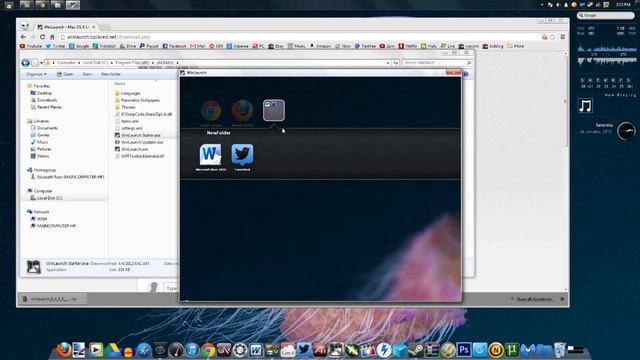The width and height of the screenshot is (640, 360).
Task: Select MAINCOMPUTER-HP under Network
Action: 53,226
